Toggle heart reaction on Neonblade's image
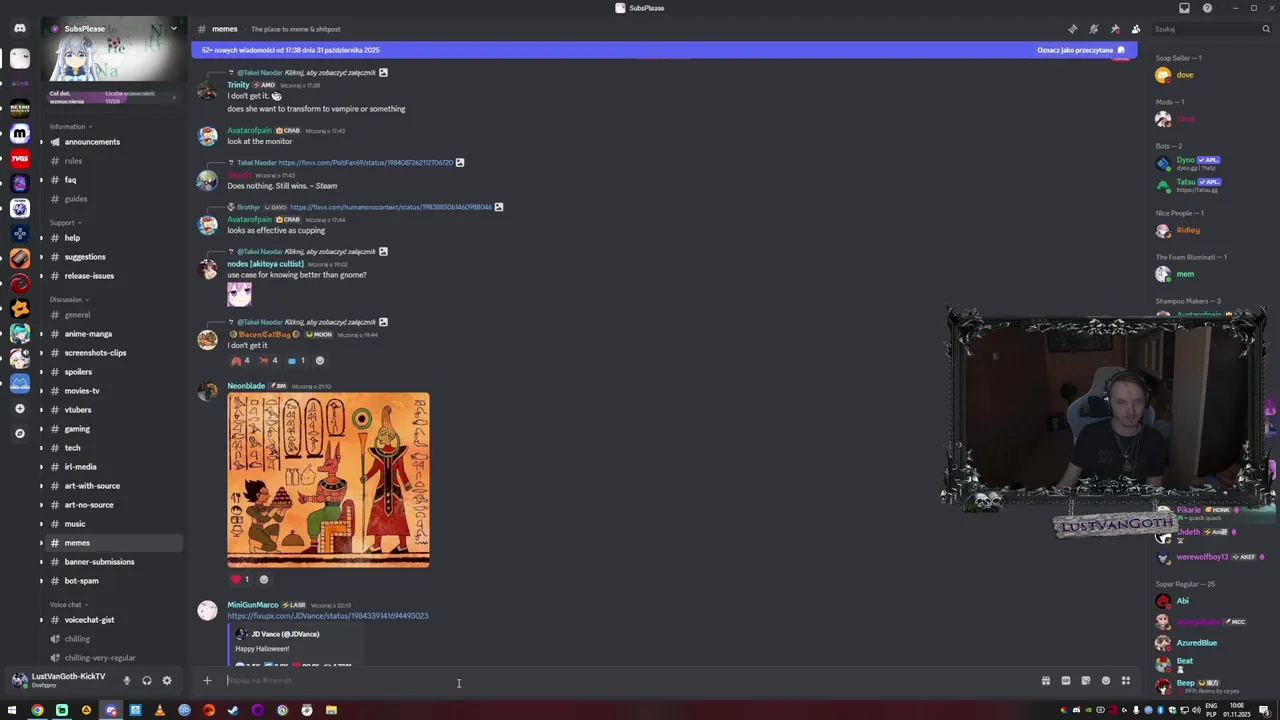 pos(240,579)
